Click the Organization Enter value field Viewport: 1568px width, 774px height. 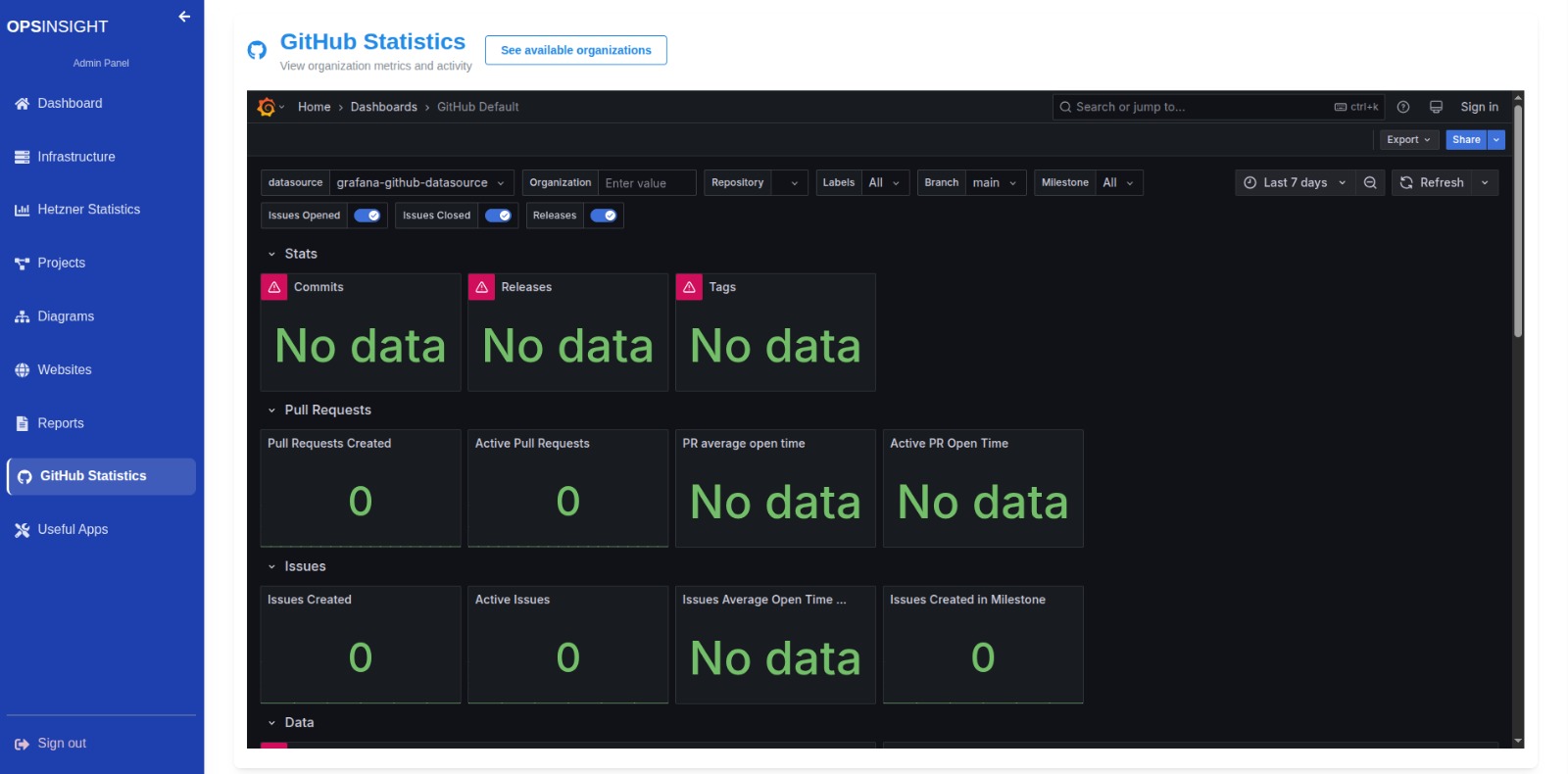[647, 183]
